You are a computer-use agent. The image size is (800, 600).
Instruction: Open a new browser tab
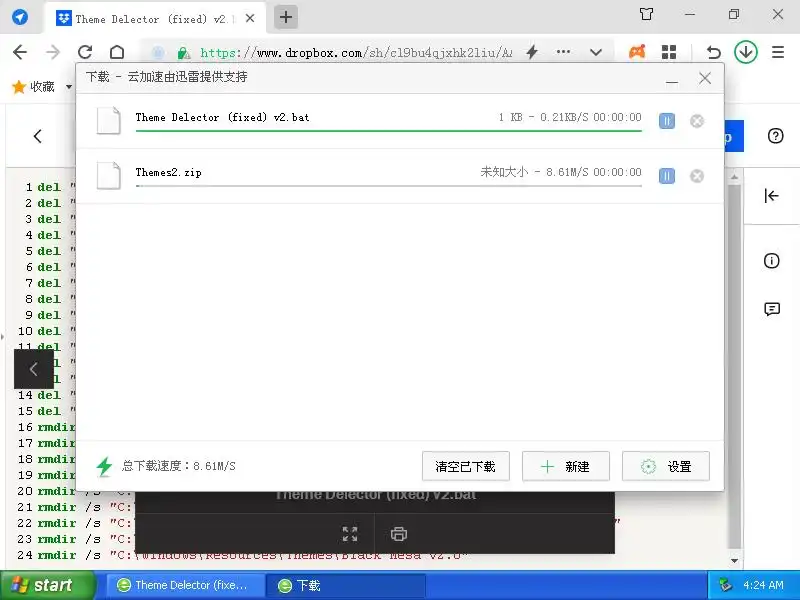point(286,17)
